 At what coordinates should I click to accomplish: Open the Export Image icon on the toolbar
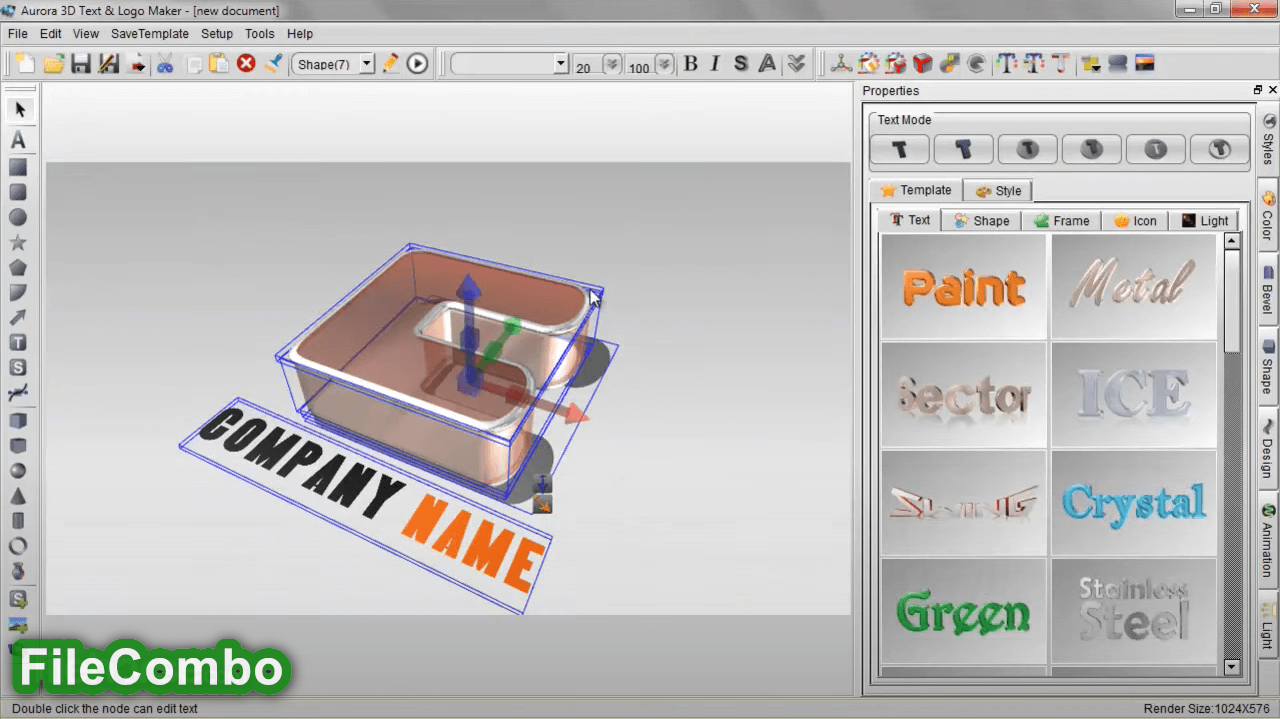tap(139, 63)
